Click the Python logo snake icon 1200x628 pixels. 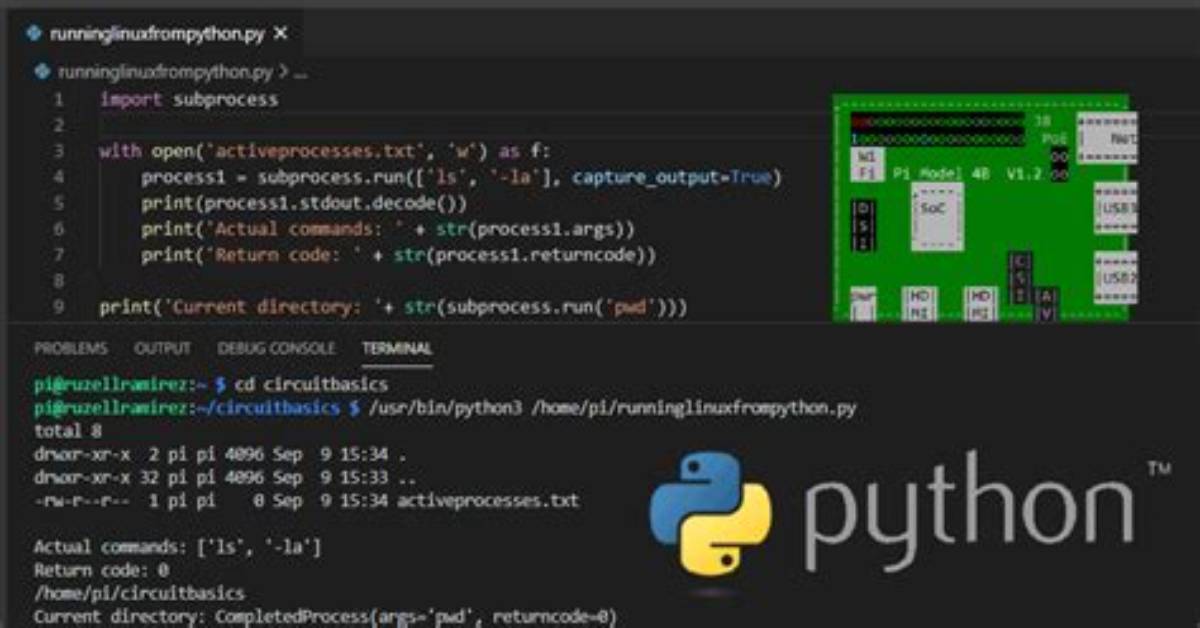[x=711, y=513]
